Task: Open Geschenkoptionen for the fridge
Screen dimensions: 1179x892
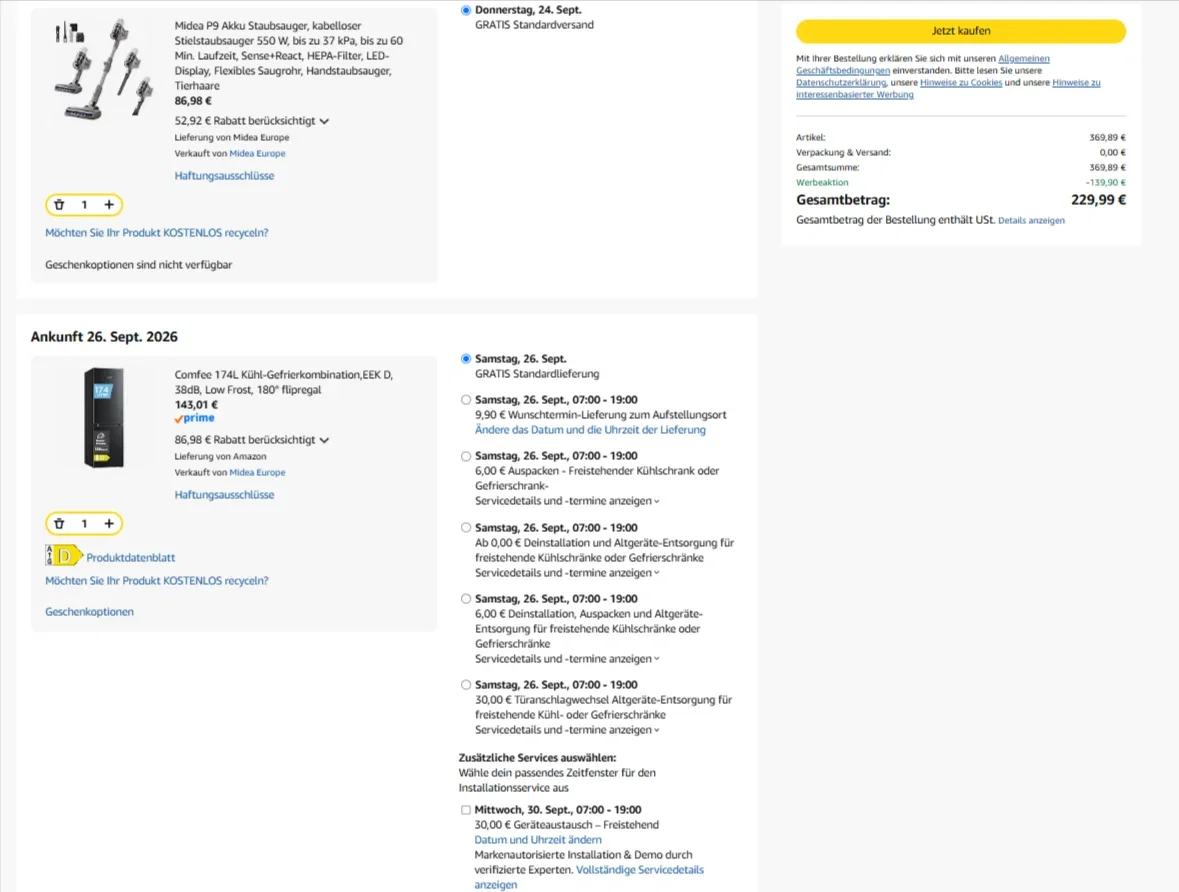Action: [89, 612]
